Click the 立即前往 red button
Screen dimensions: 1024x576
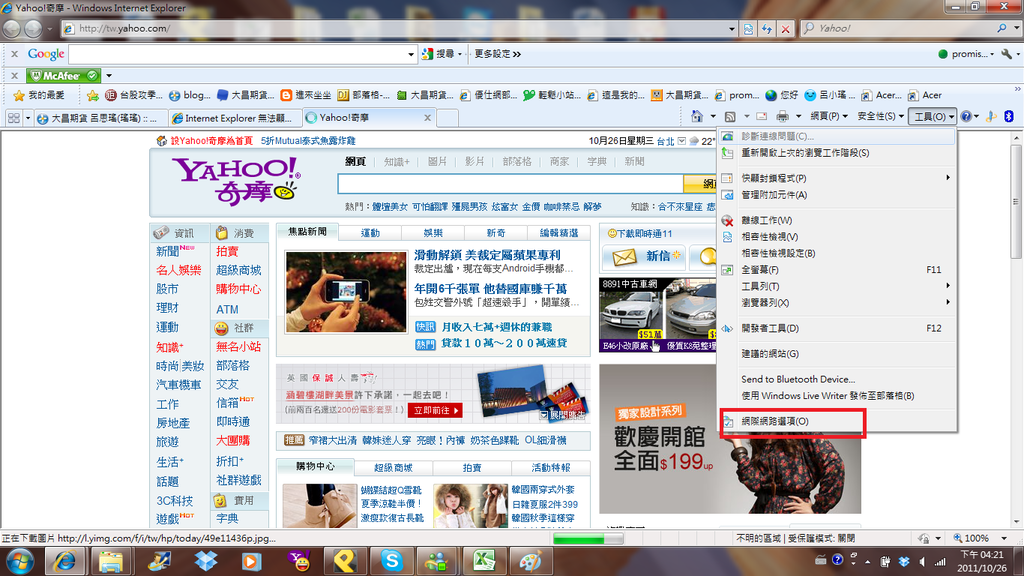click(x=435, y=411)
